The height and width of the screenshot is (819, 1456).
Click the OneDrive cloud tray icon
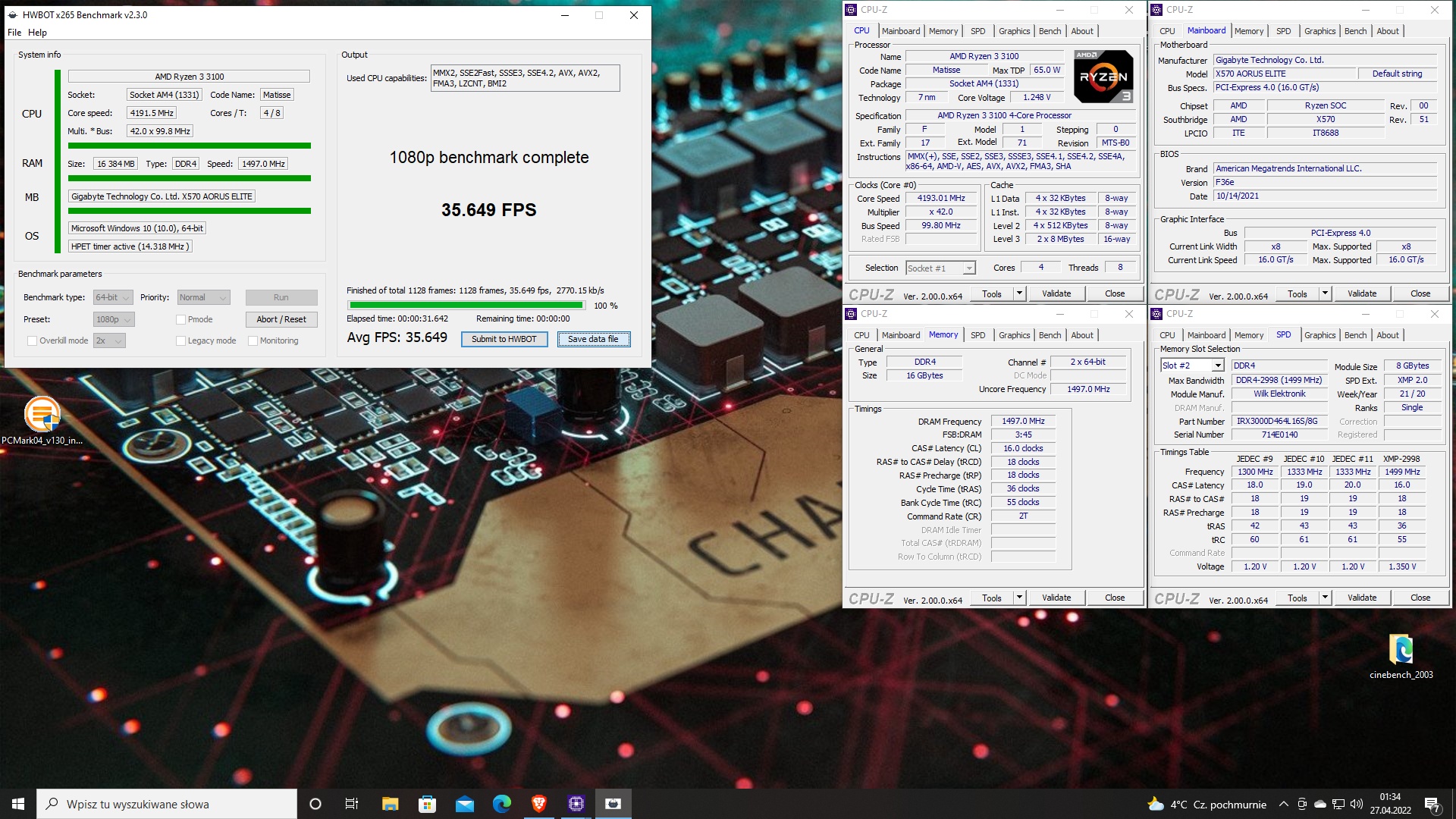pos(1320,805)
